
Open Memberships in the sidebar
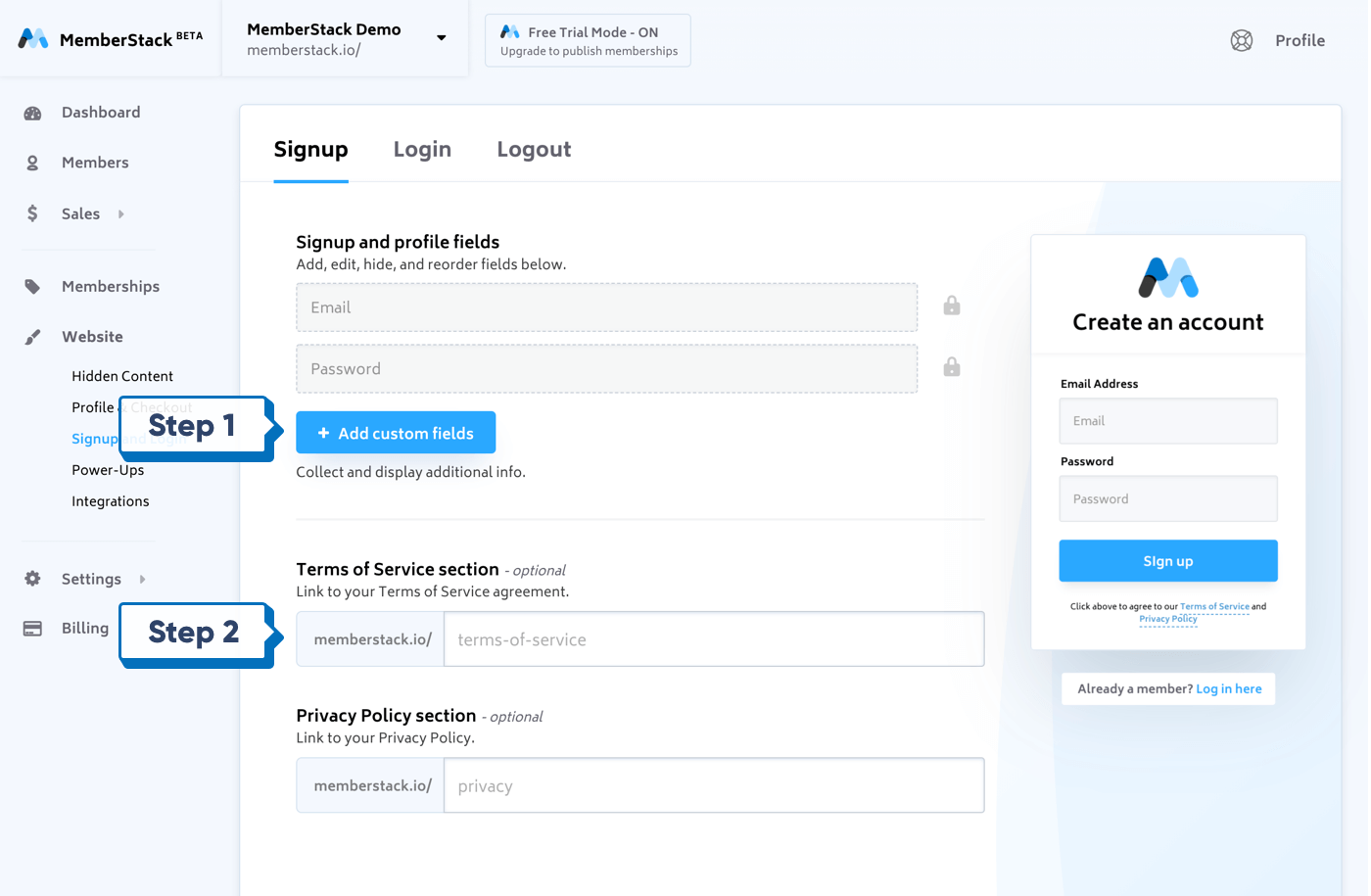tap(111, 287)
